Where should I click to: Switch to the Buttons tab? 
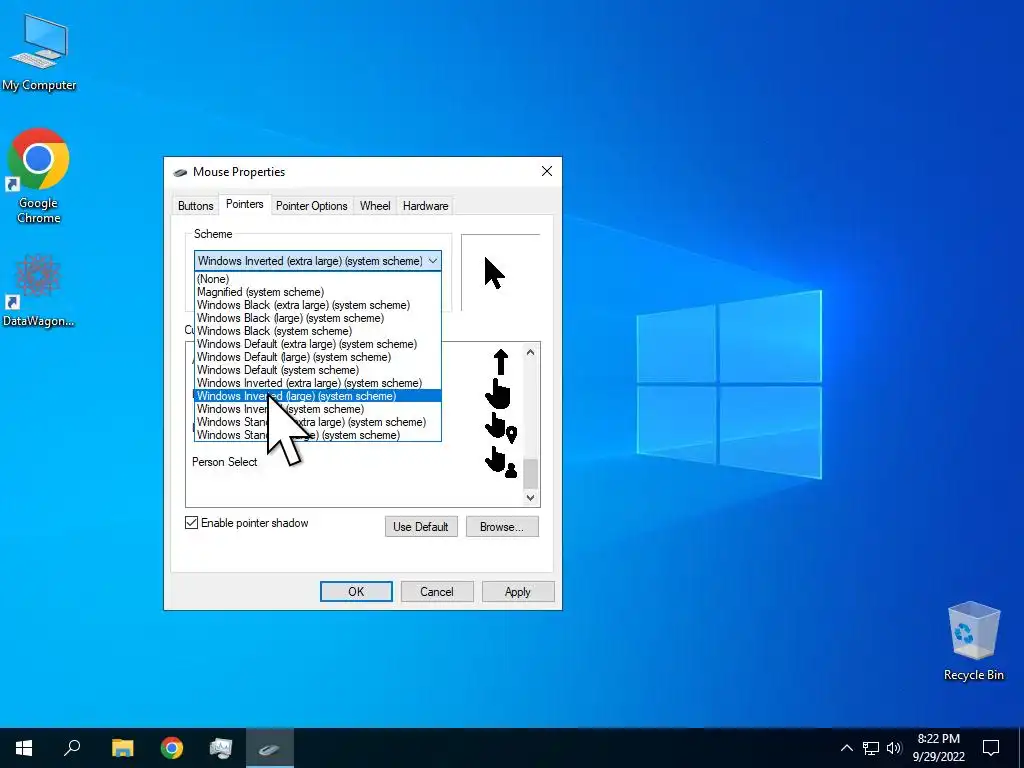click(195, 206)
